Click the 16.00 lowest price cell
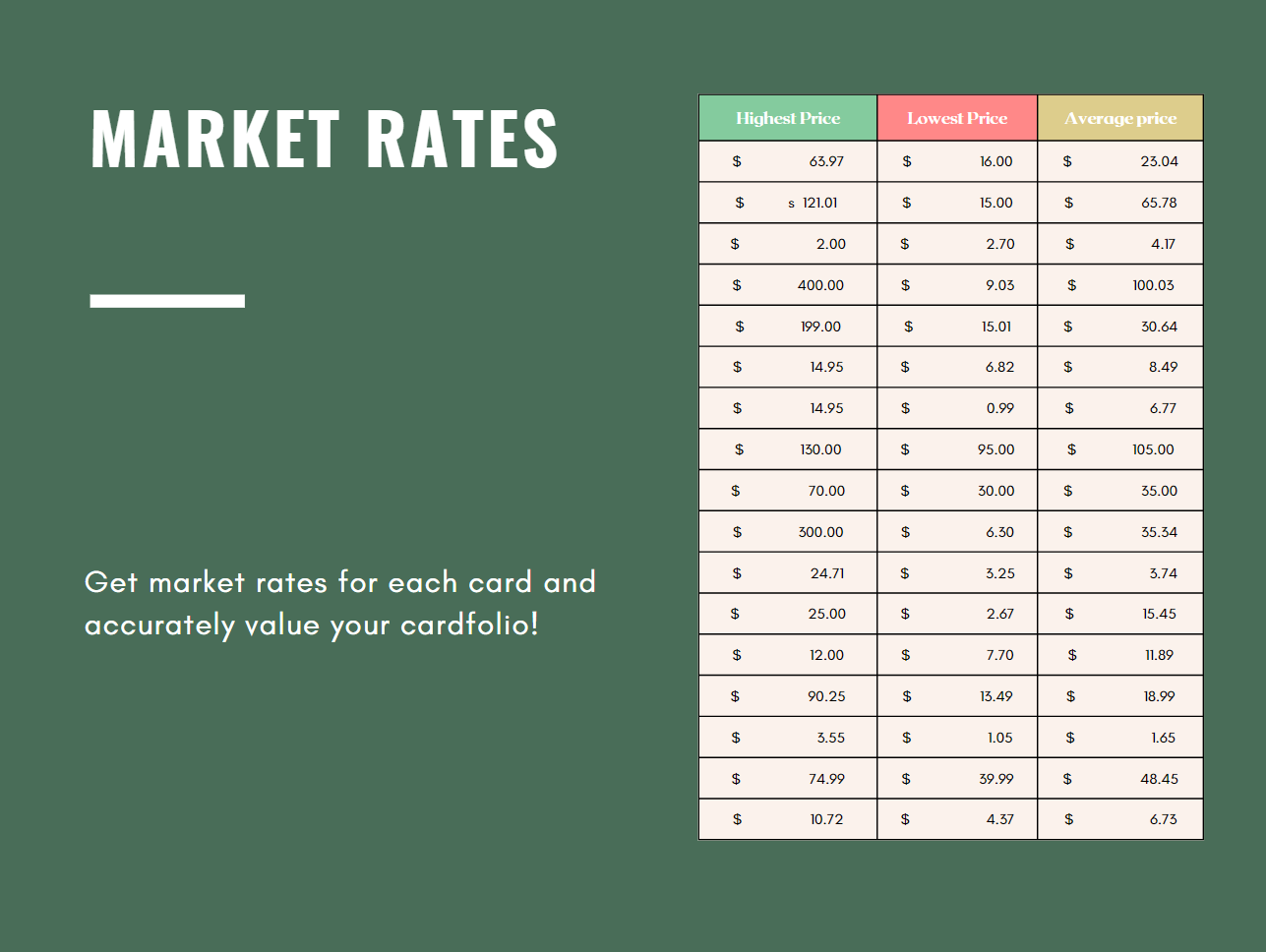Screen dimensions: 1266x952 point(957,161)
